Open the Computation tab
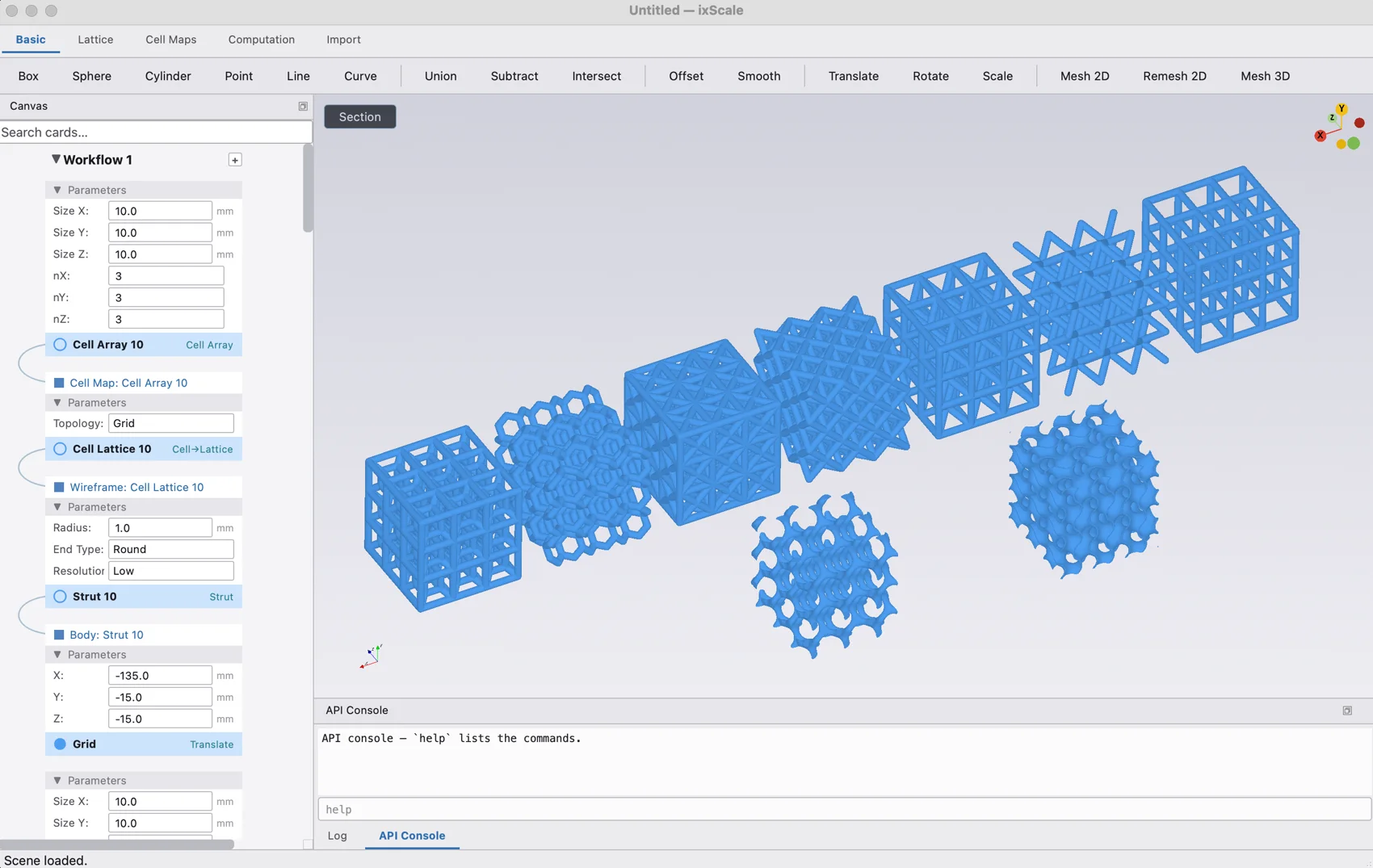 click(x=261, y=40)
